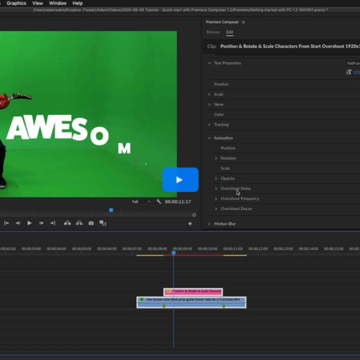Step forward one frame in Program Monitor
This screenshot has width=360, height=360.
(41, 223)
